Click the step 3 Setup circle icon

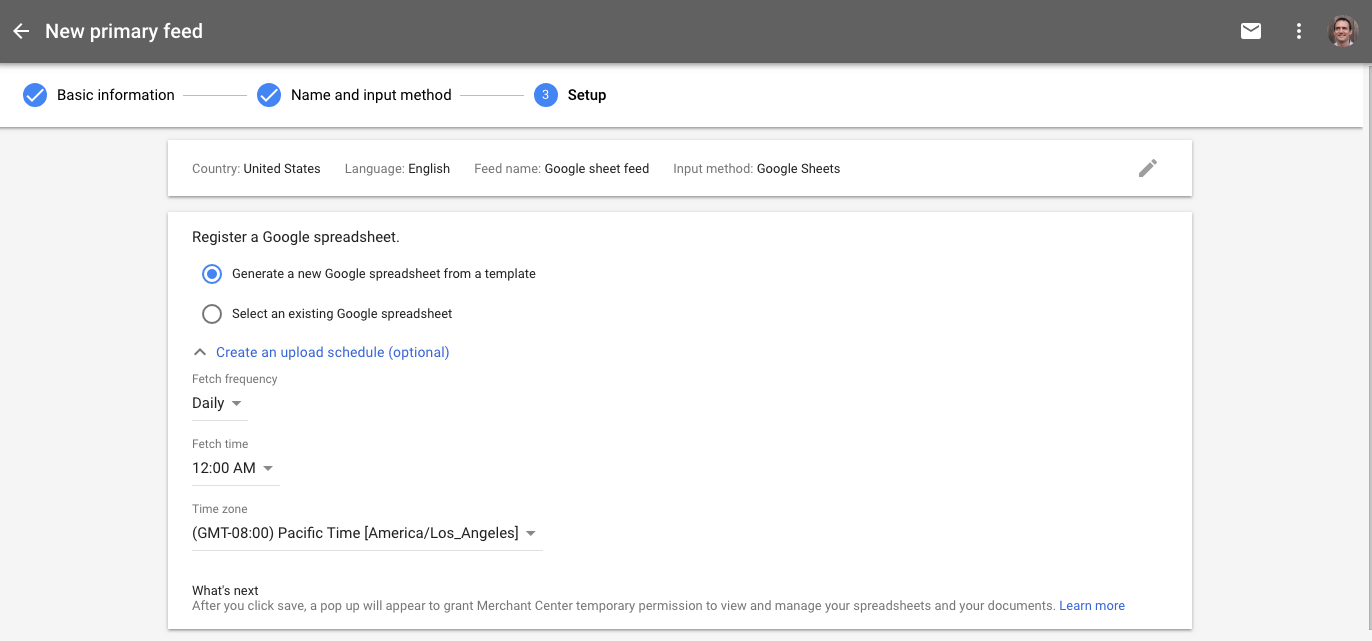tap(545, 95)
